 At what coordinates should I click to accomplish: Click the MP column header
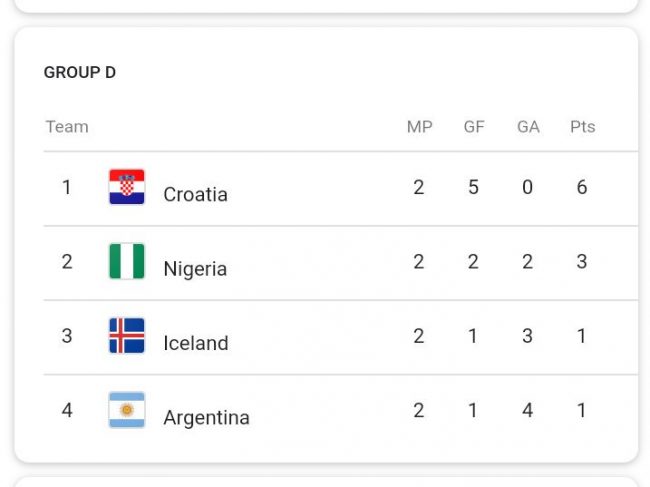click(x=419, y=127)
